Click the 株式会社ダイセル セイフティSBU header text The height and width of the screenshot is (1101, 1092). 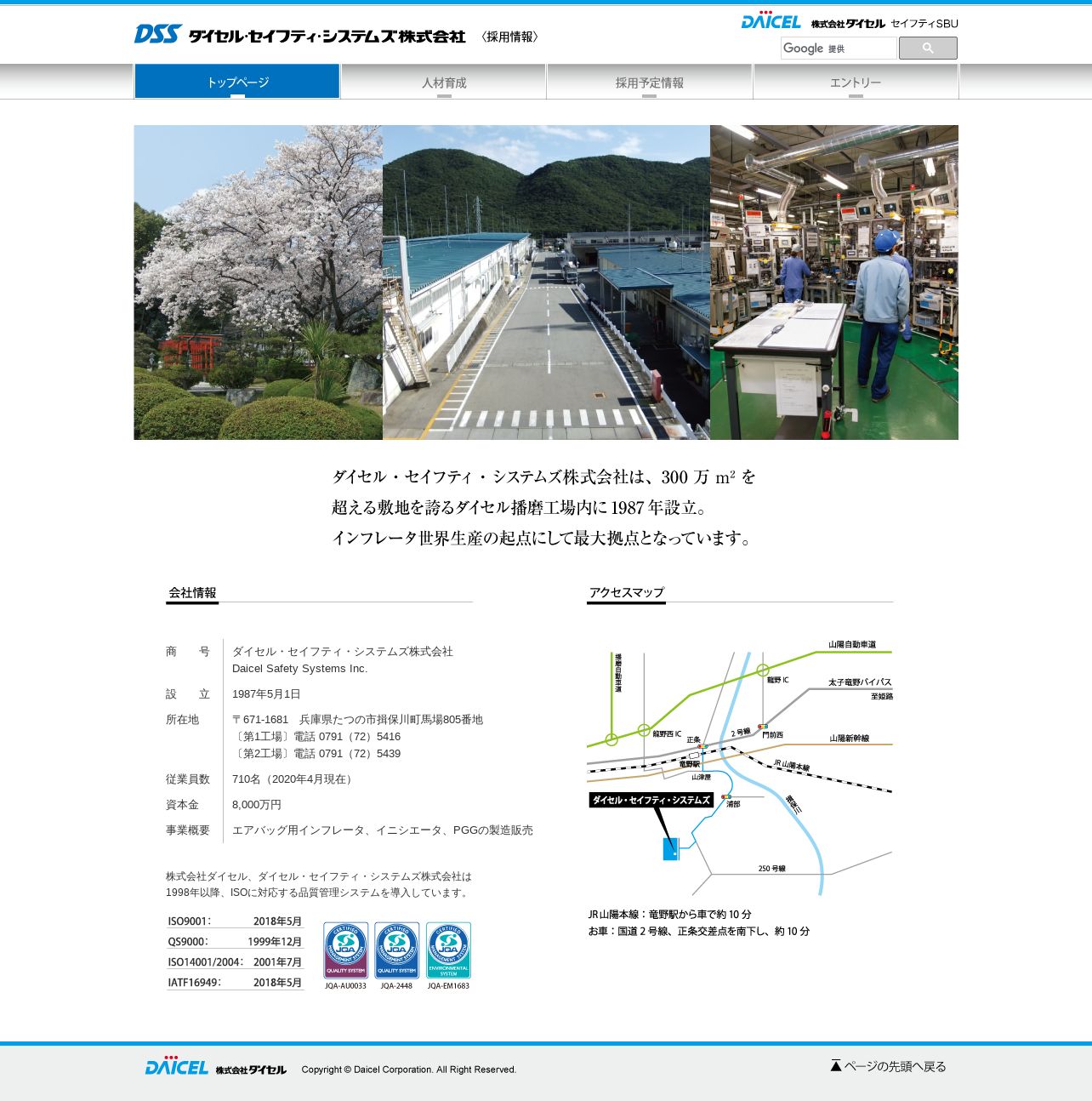[x=884, y=24]
